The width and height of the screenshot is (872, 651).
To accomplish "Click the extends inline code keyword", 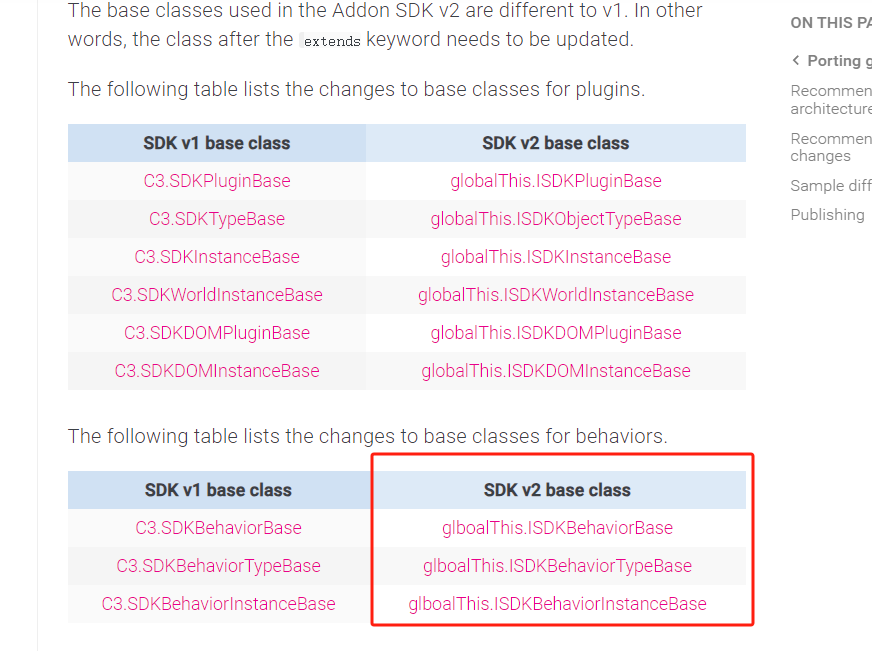I will pos(332,41).
